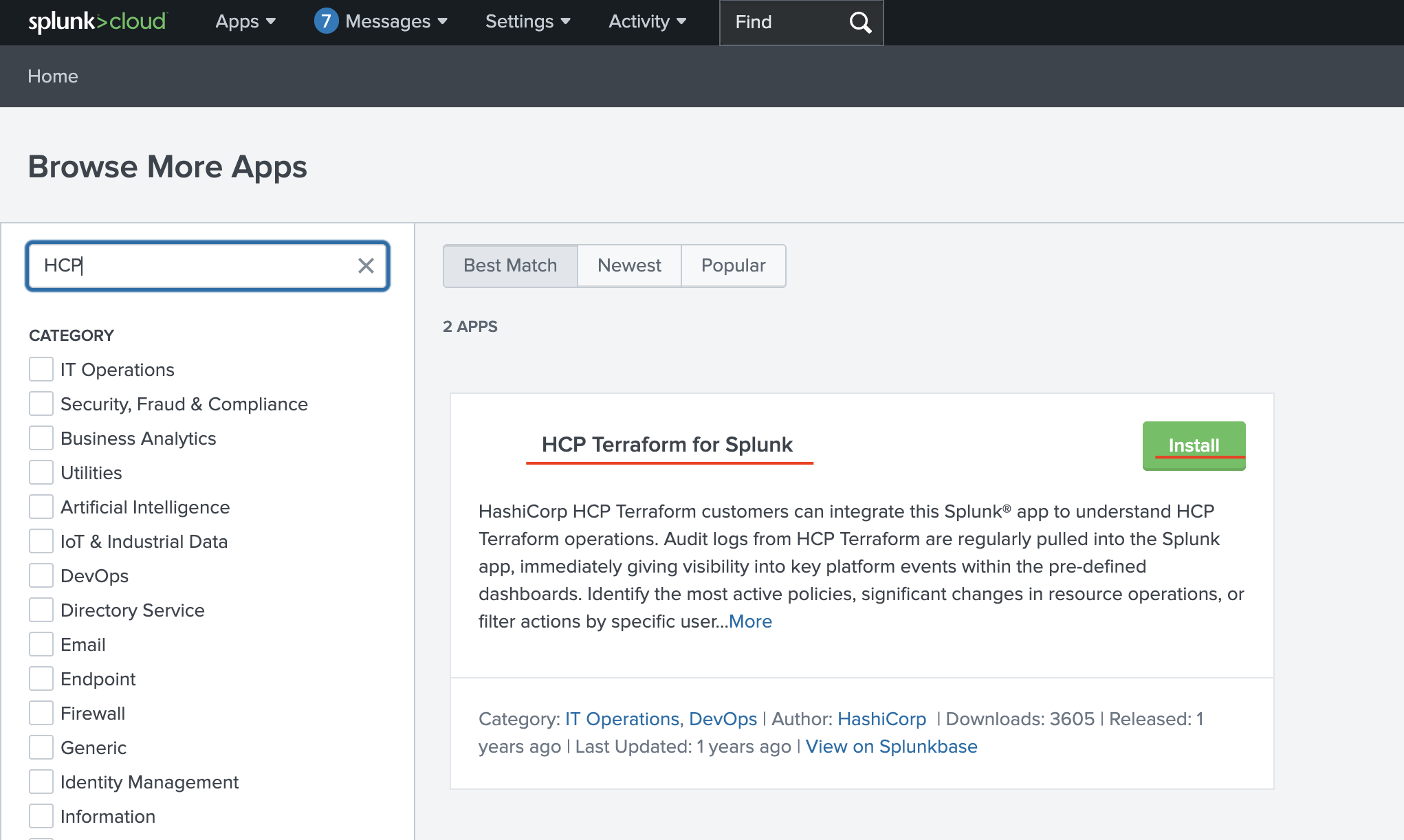Switch to the Newest sort tab
The width and height of the screenshot is (1404, 840).
pos(629,265)
